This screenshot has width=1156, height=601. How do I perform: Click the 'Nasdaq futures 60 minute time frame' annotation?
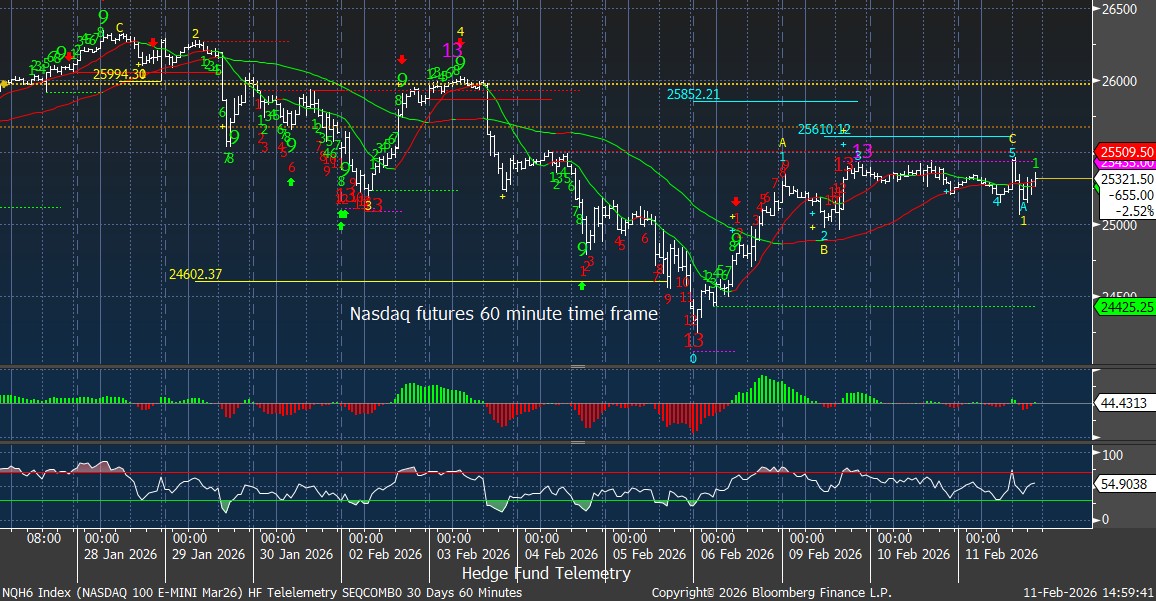[x=503, y=314]
